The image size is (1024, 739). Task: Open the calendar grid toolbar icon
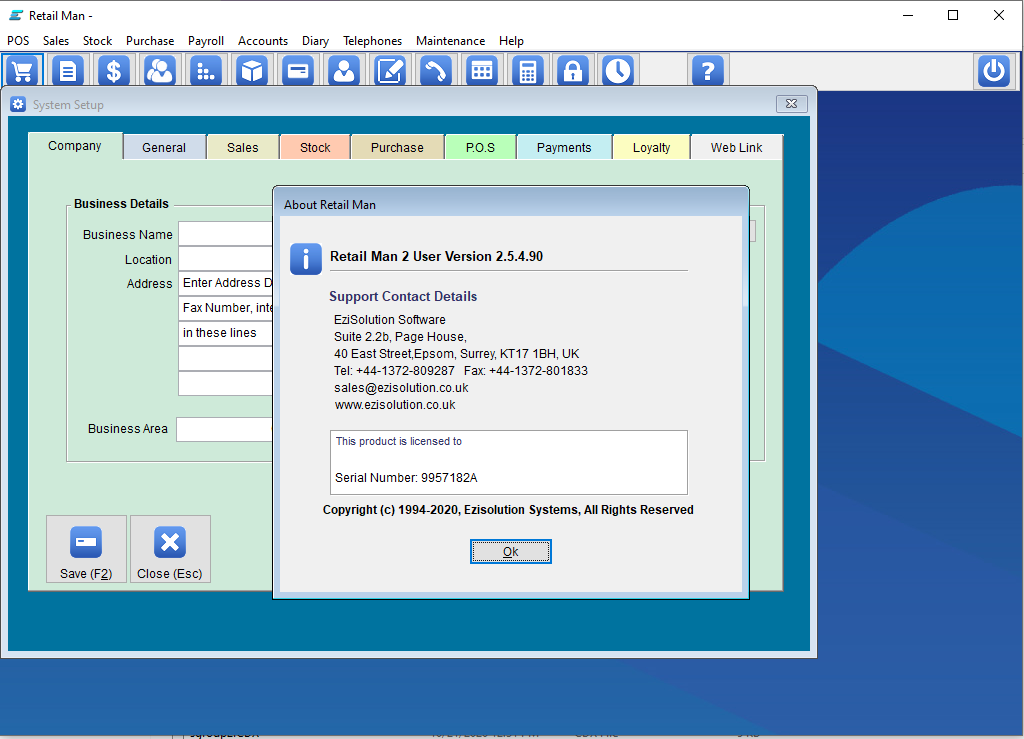coord(482,71)
